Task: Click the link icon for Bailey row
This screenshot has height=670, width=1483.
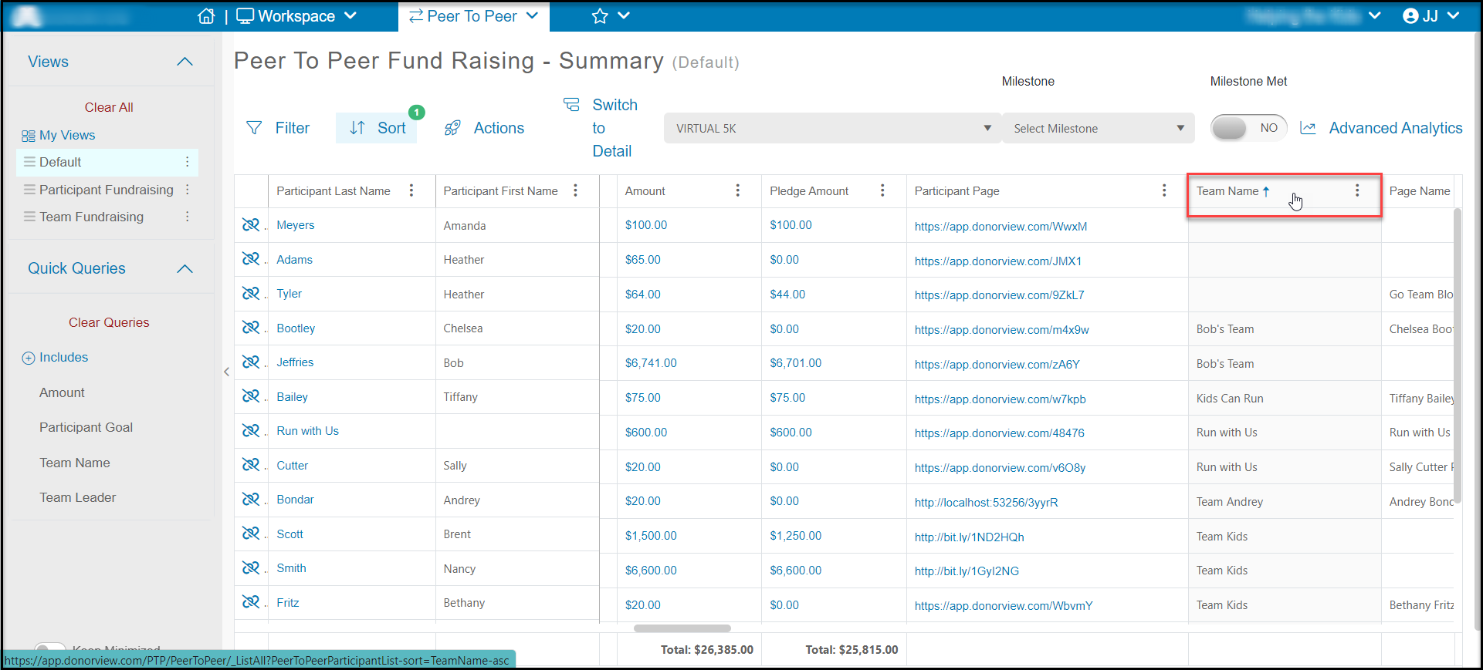Action: tap(250, 397)
